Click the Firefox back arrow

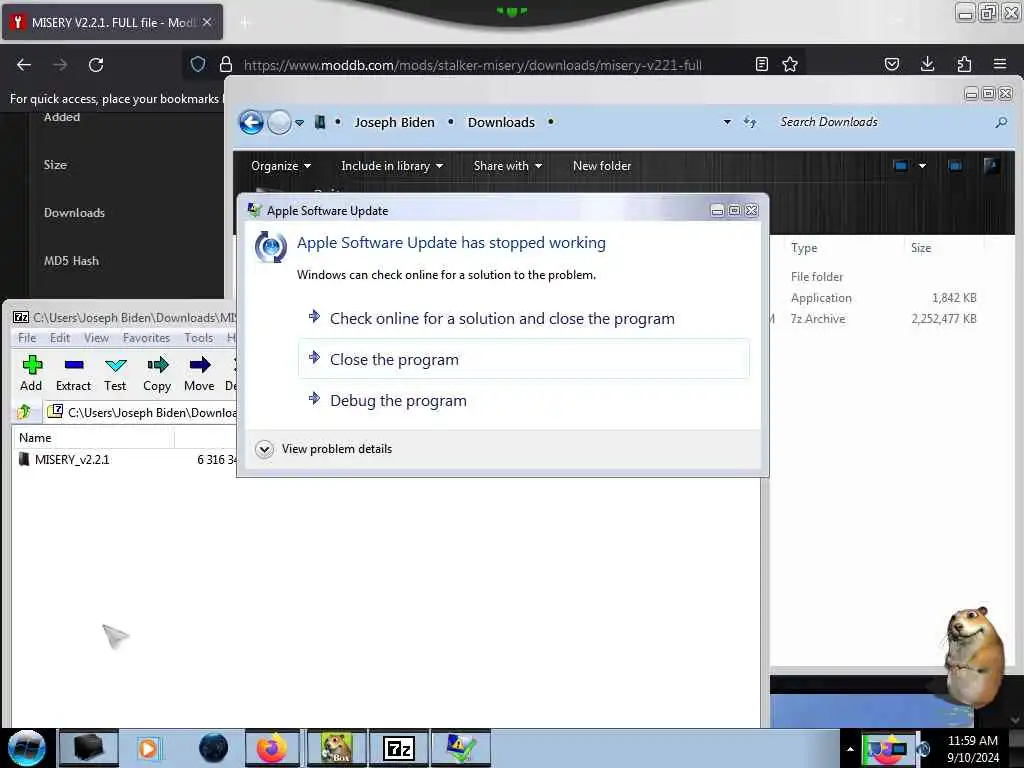(24, 65)
